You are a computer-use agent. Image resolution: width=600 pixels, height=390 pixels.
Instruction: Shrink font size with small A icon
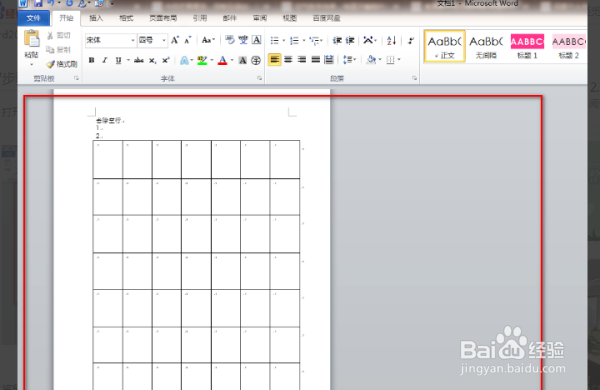188,40
